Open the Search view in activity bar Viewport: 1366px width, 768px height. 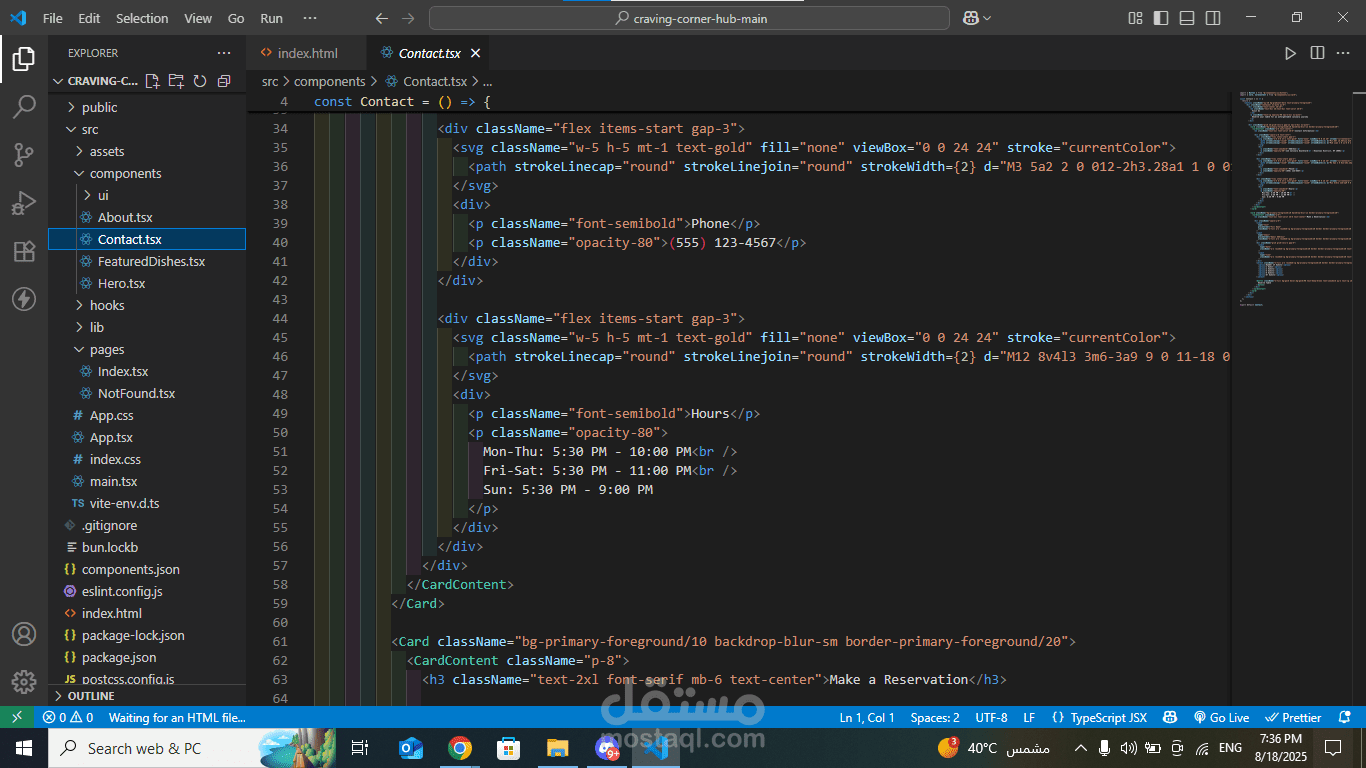pyautogui.click(x=24, y=106)
